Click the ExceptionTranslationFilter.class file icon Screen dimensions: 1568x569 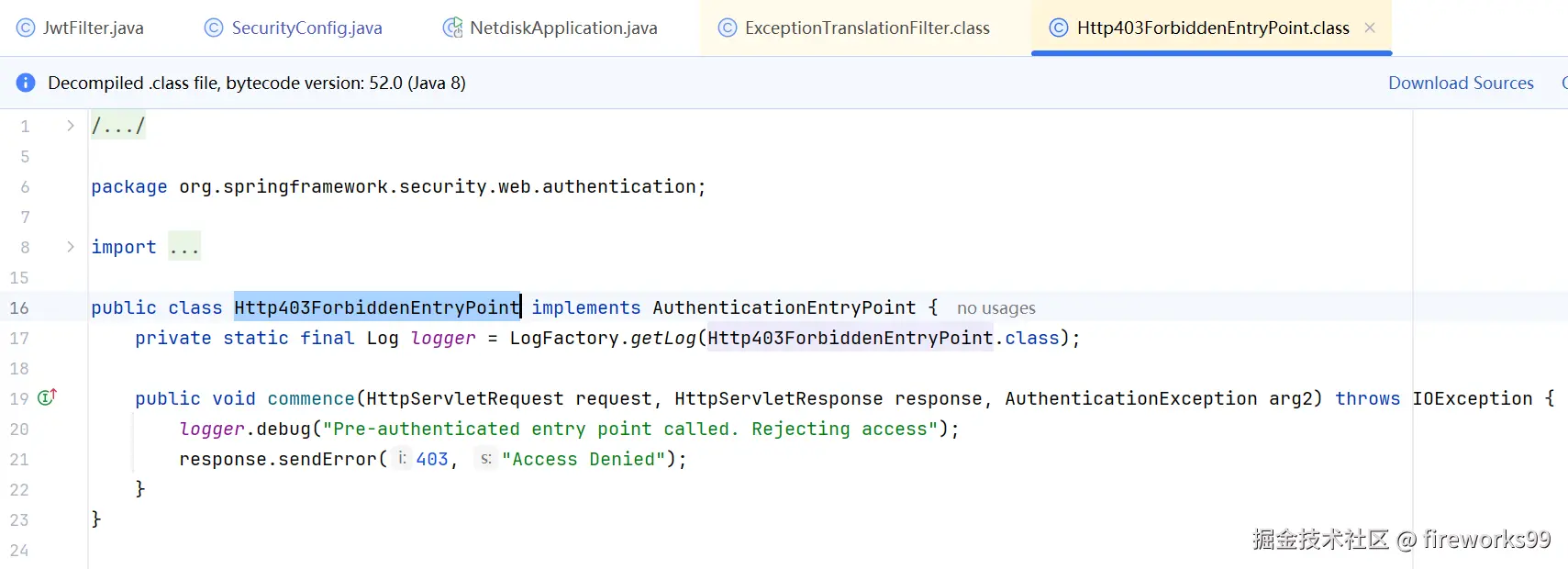pyautogui.click(x=728, y=28)
